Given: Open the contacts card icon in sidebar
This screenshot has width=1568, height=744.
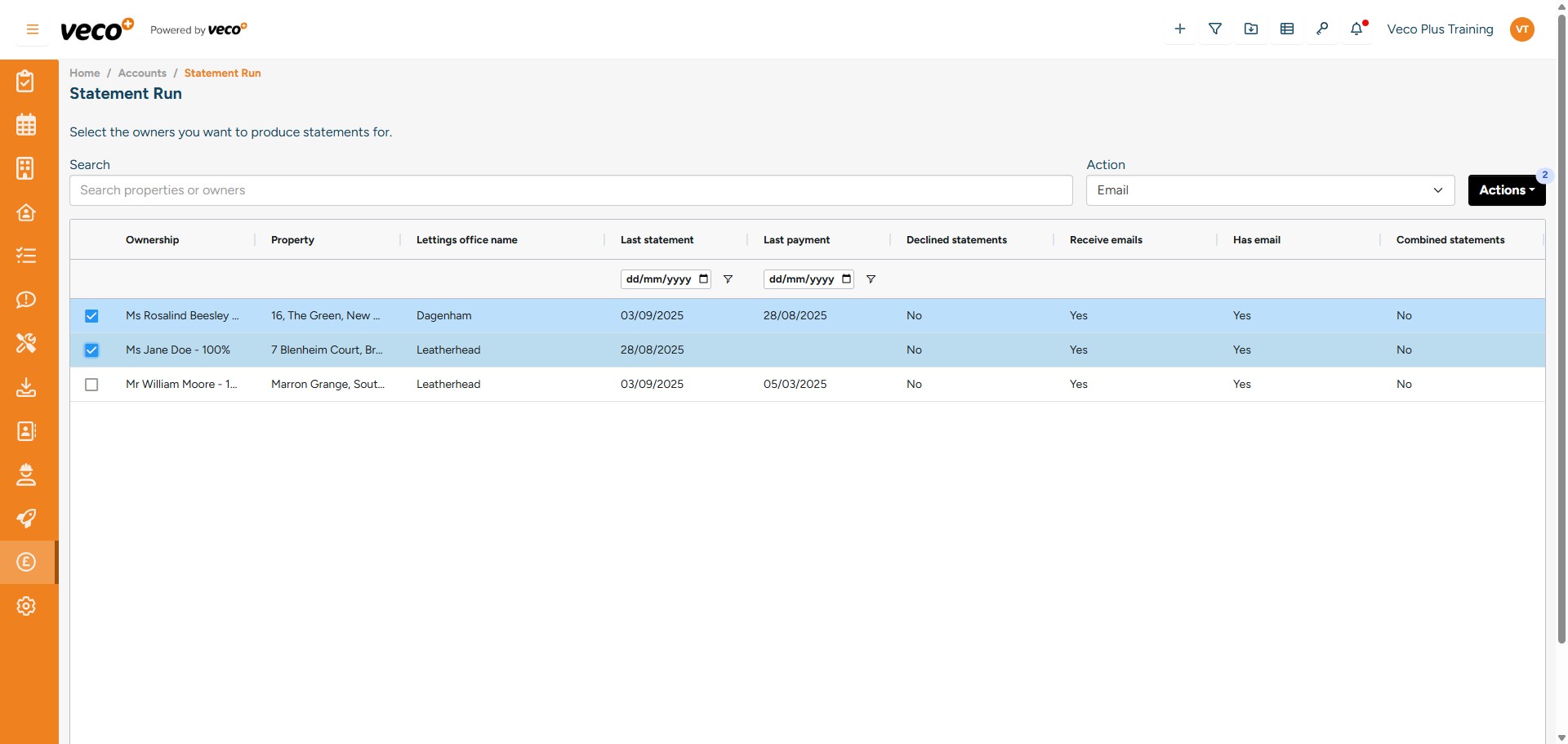Looking at the screenshot, I should (x=26, y=431).
